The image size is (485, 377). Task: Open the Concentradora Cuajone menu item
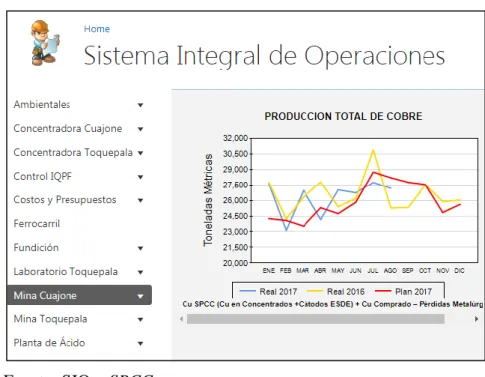[x=68, y=129]
